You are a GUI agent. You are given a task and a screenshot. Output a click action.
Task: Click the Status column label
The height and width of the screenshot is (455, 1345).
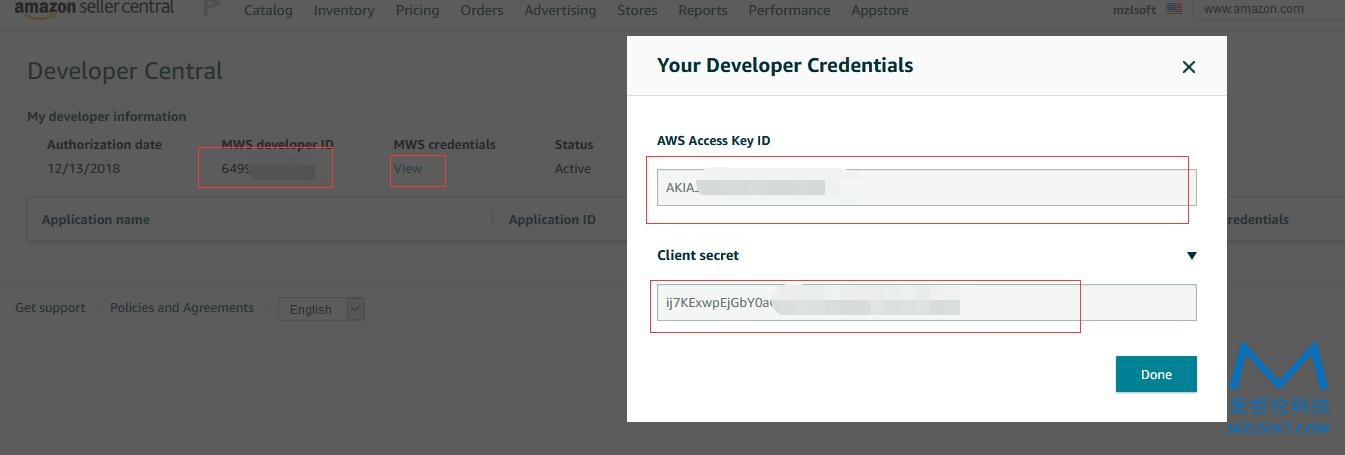pos(574,145)
